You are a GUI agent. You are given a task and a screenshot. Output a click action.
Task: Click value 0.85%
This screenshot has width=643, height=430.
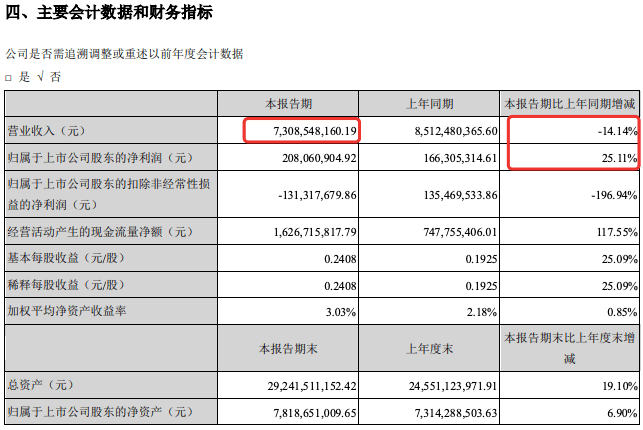(622, 312)
